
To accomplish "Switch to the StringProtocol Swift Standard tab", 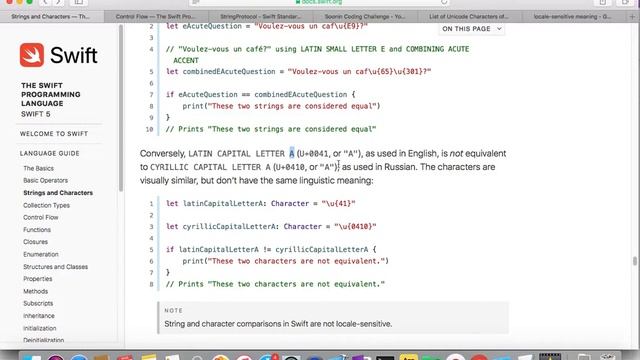I will pos(260,17).
